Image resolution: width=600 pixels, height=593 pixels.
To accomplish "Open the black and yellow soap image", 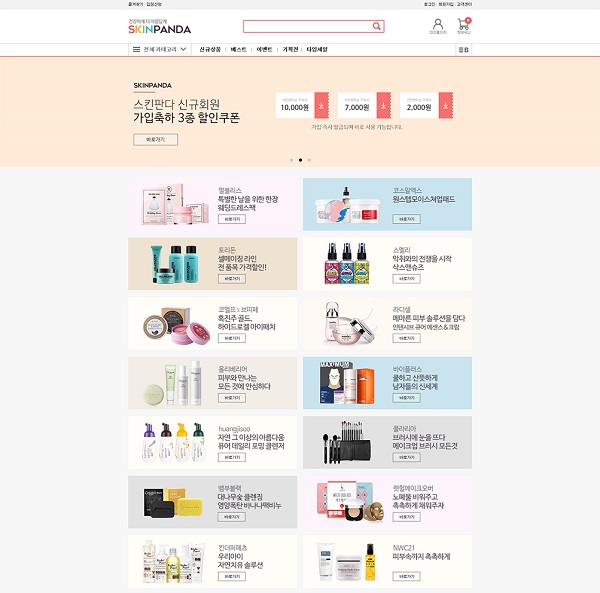I will click(x=173, y=503).
